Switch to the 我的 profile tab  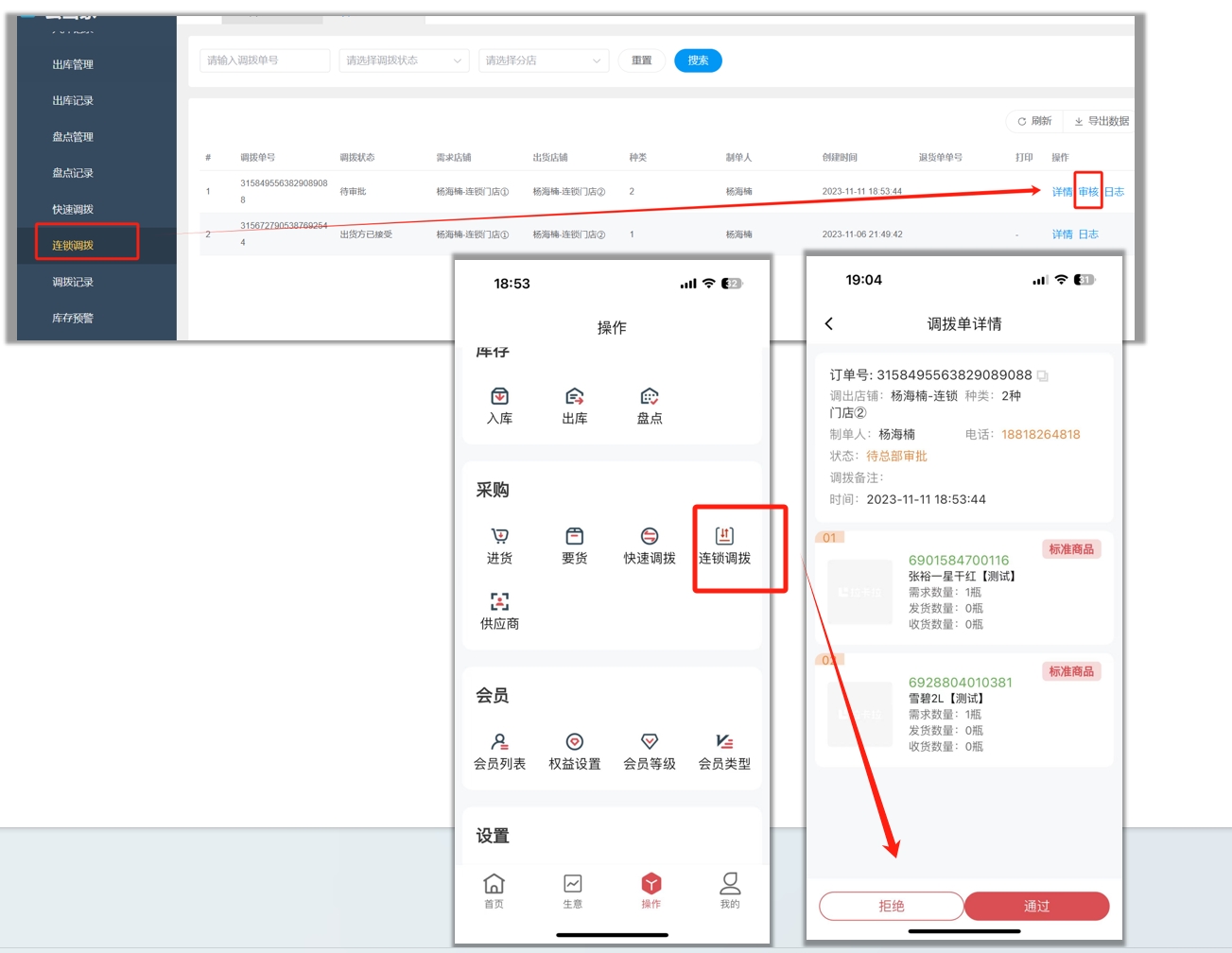coord(729,890)
